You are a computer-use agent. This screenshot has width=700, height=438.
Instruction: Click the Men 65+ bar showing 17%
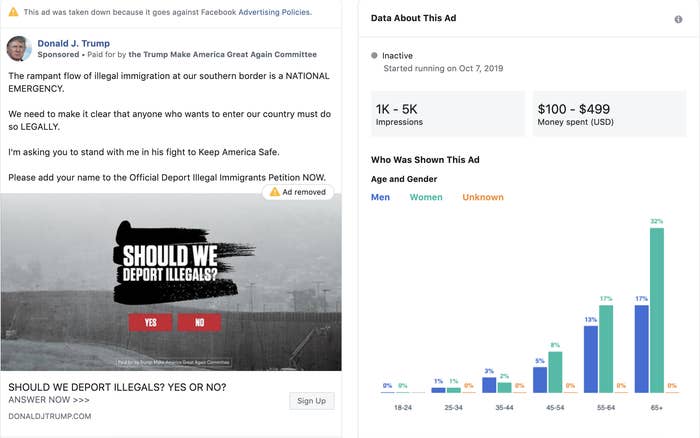(642, 349)
